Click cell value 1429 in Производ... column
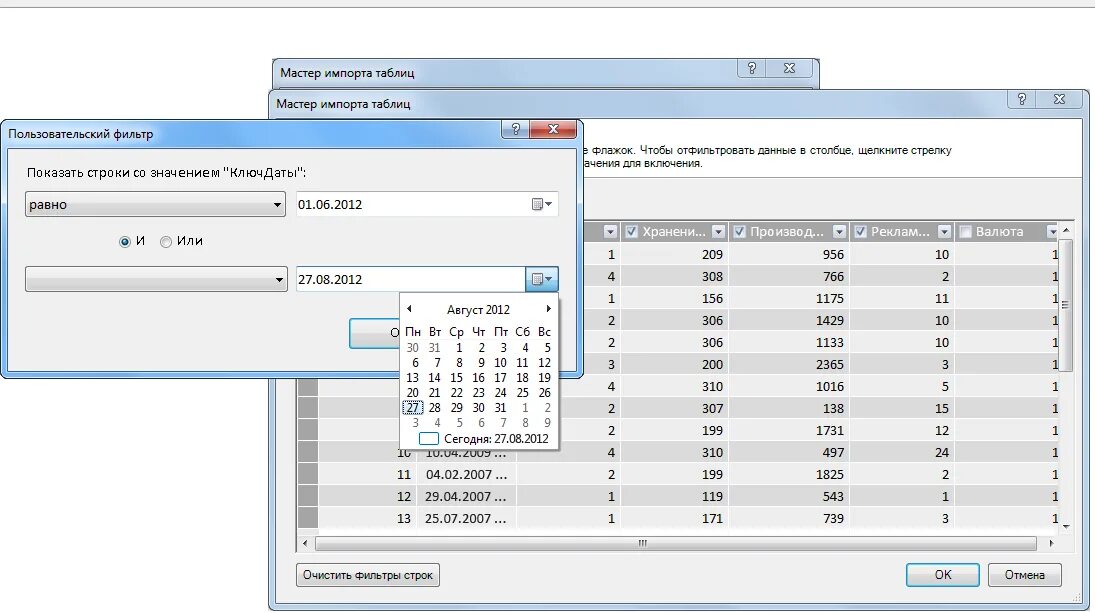The width and height of the screenshot is (1095, 613). 789,320
